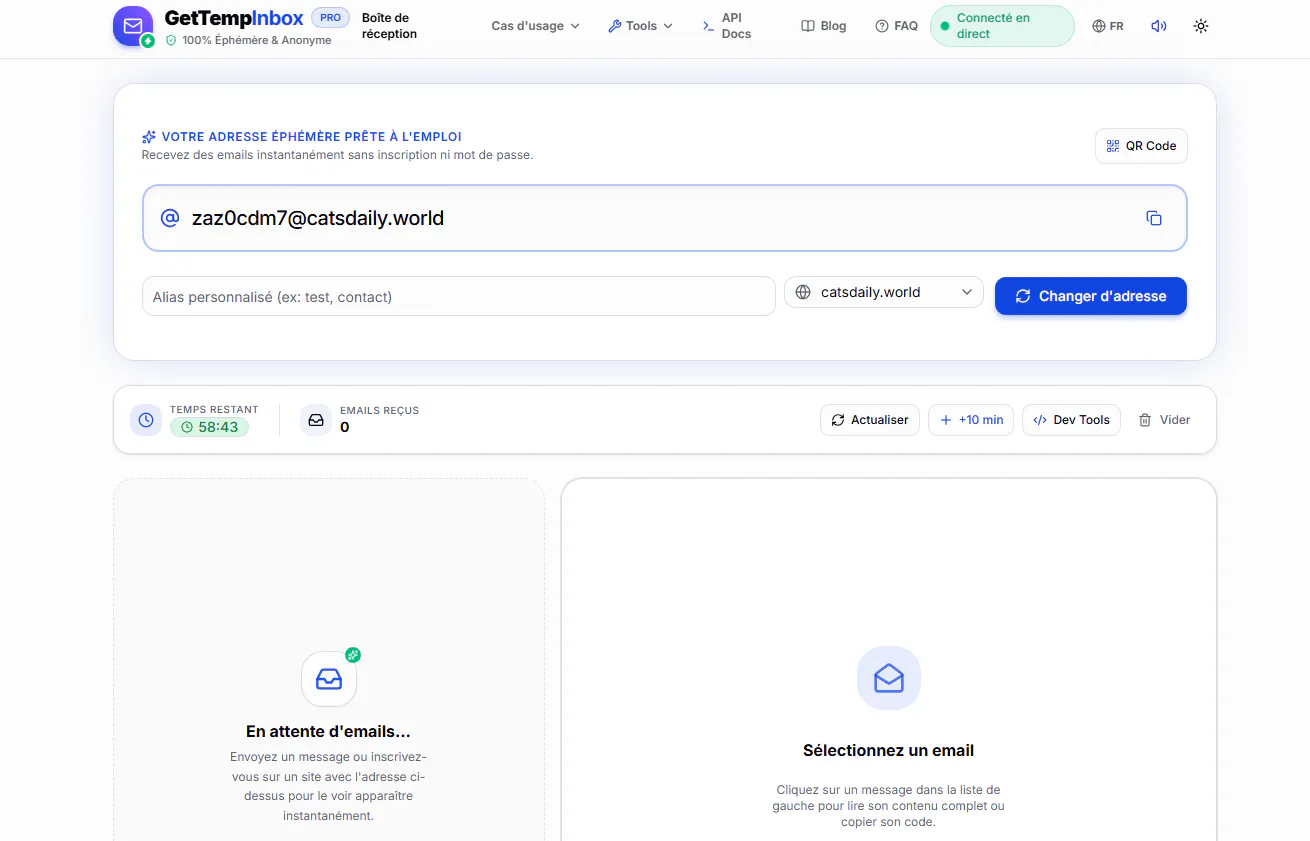This screenshot has height=841, width=1310.
Task: Open the Blog page
Action: click(824, 26)
